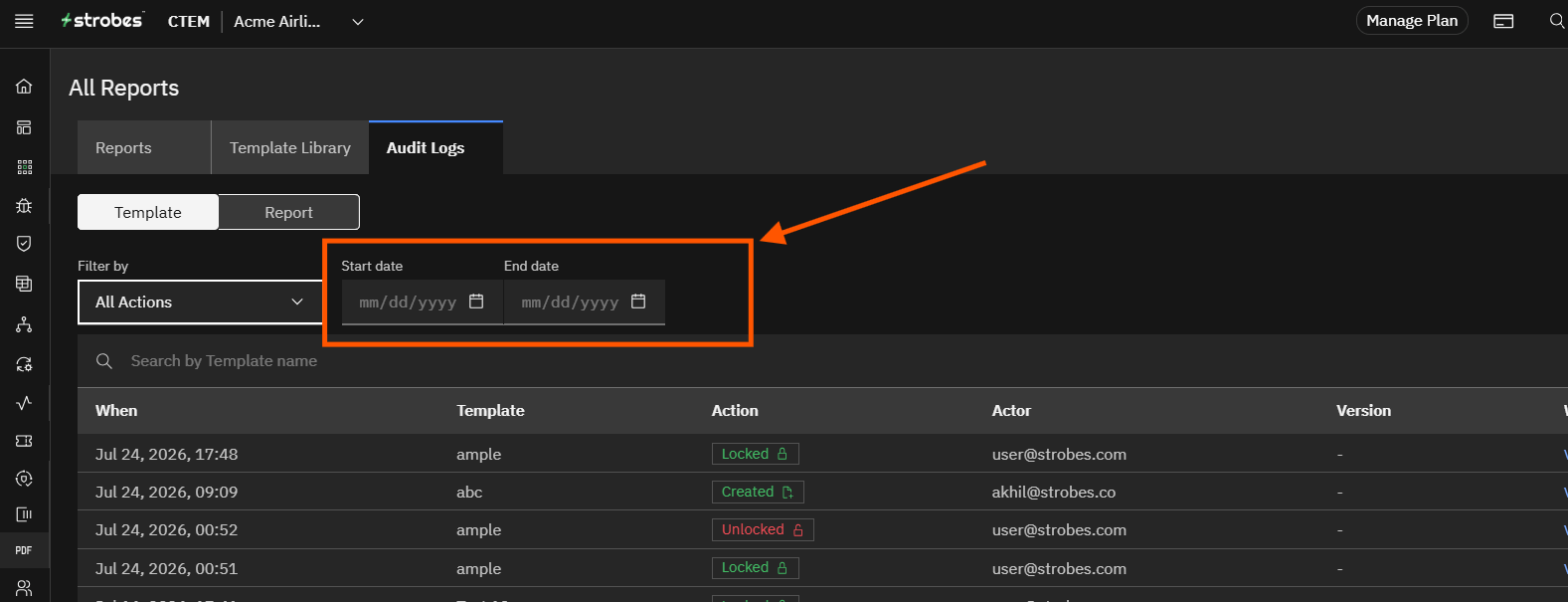Click the End date input field
The height and width of the screenshot is (602, 1568).
click(x=585, y=302)
